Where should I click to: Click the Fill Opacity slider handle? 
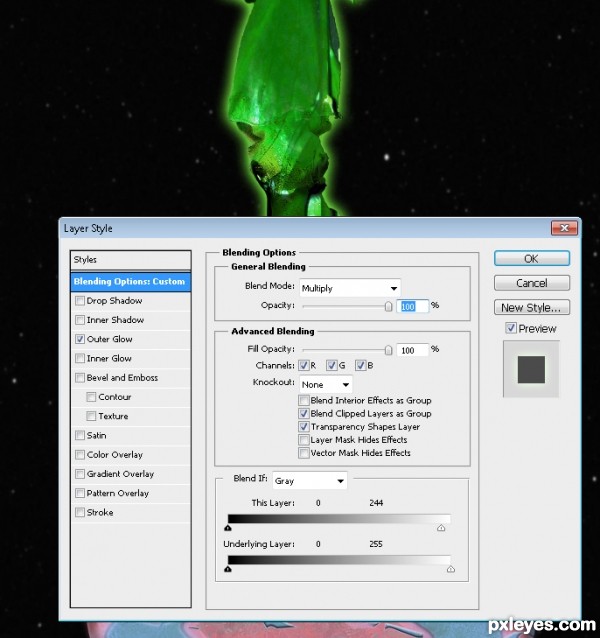point(388,350)
